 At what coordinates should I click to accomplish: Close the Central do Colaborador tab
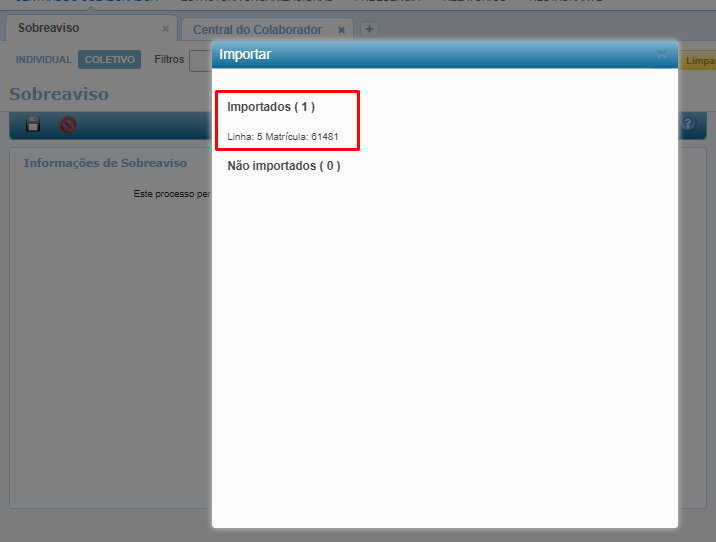coord(341,30)
